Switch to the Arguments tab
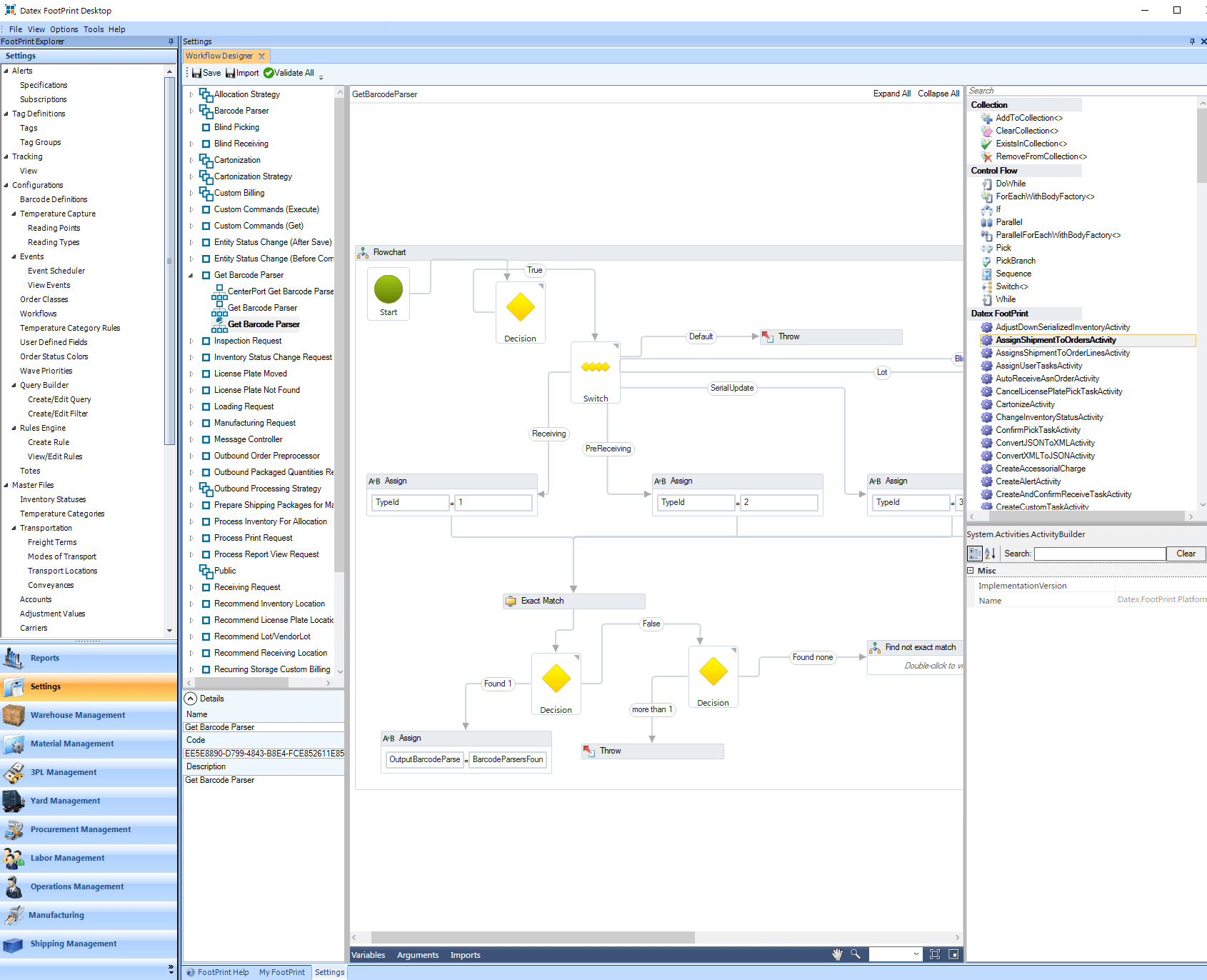Viewport: 1207px width, 980px height. pos(418,955)
